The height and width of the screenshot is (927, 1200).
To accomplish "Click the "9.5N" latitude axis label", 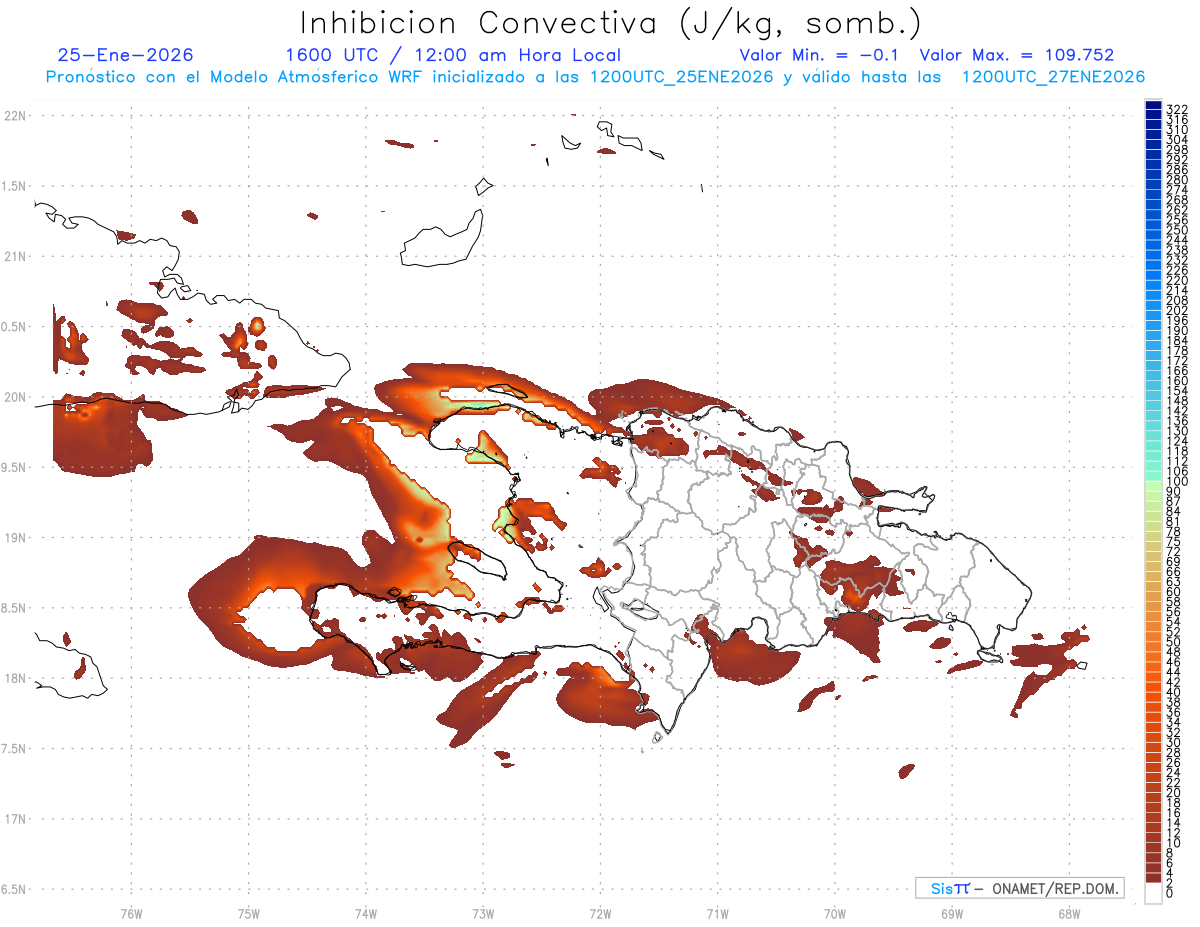I will [x=15, y=468].
